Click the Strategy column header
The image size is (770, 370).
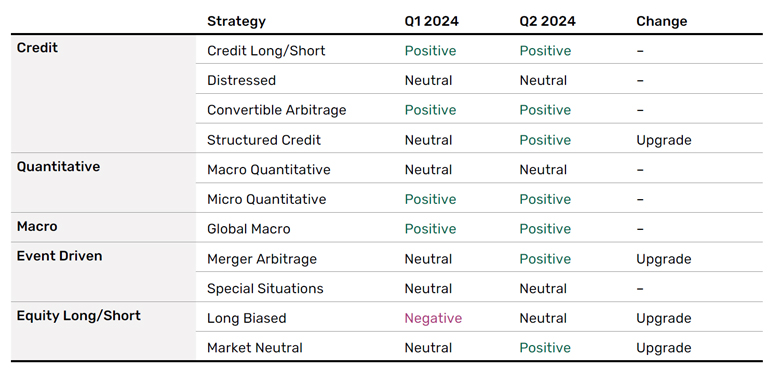pos(236,22)
